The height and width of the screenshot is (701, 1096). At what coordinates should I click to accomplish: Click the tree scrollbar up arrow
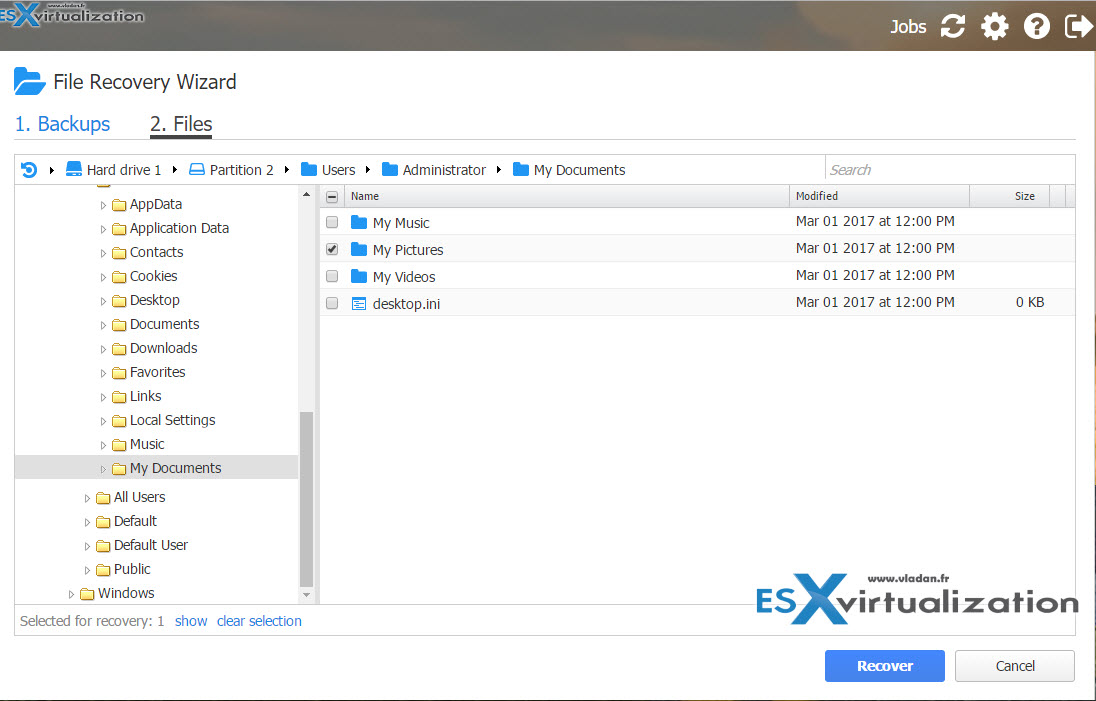coord(306,194)
